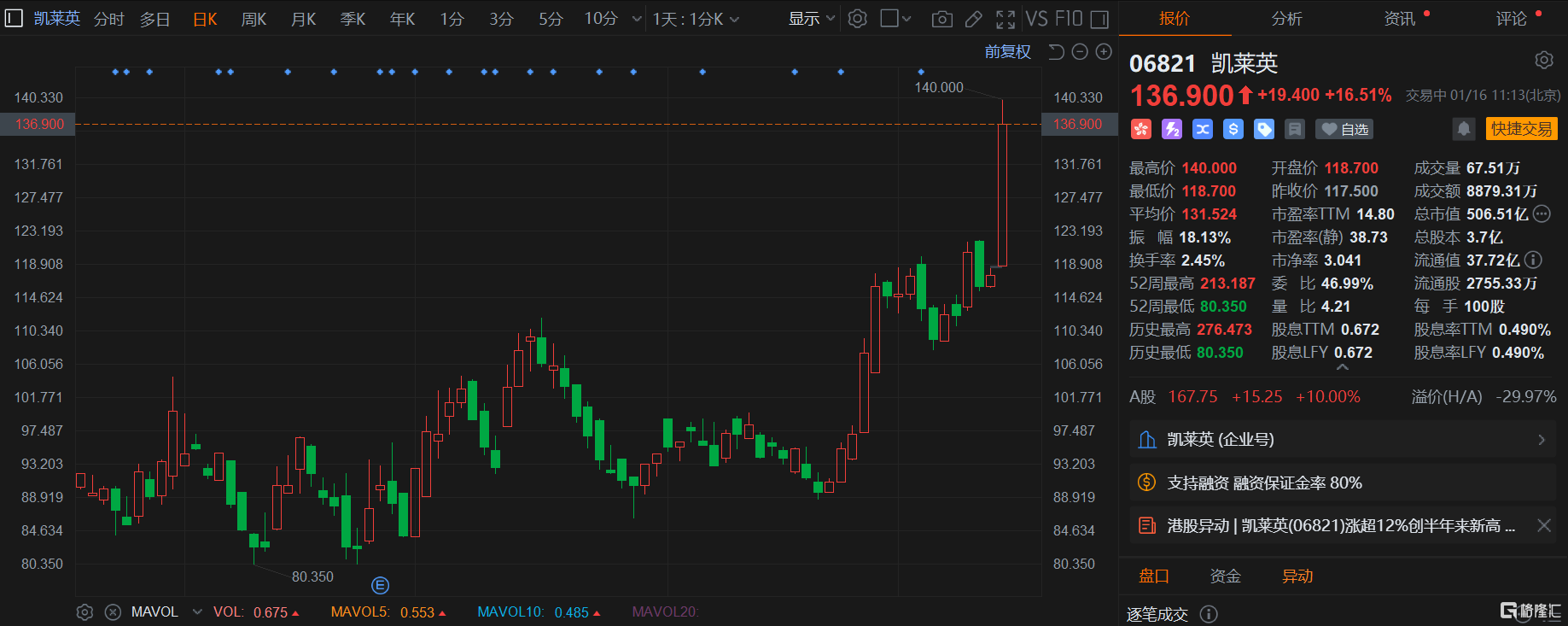Screen dimensions: 1568x626
Task: Click the blue dollar sign badge
Action: pyautogui.click(x=1233, y=129)
